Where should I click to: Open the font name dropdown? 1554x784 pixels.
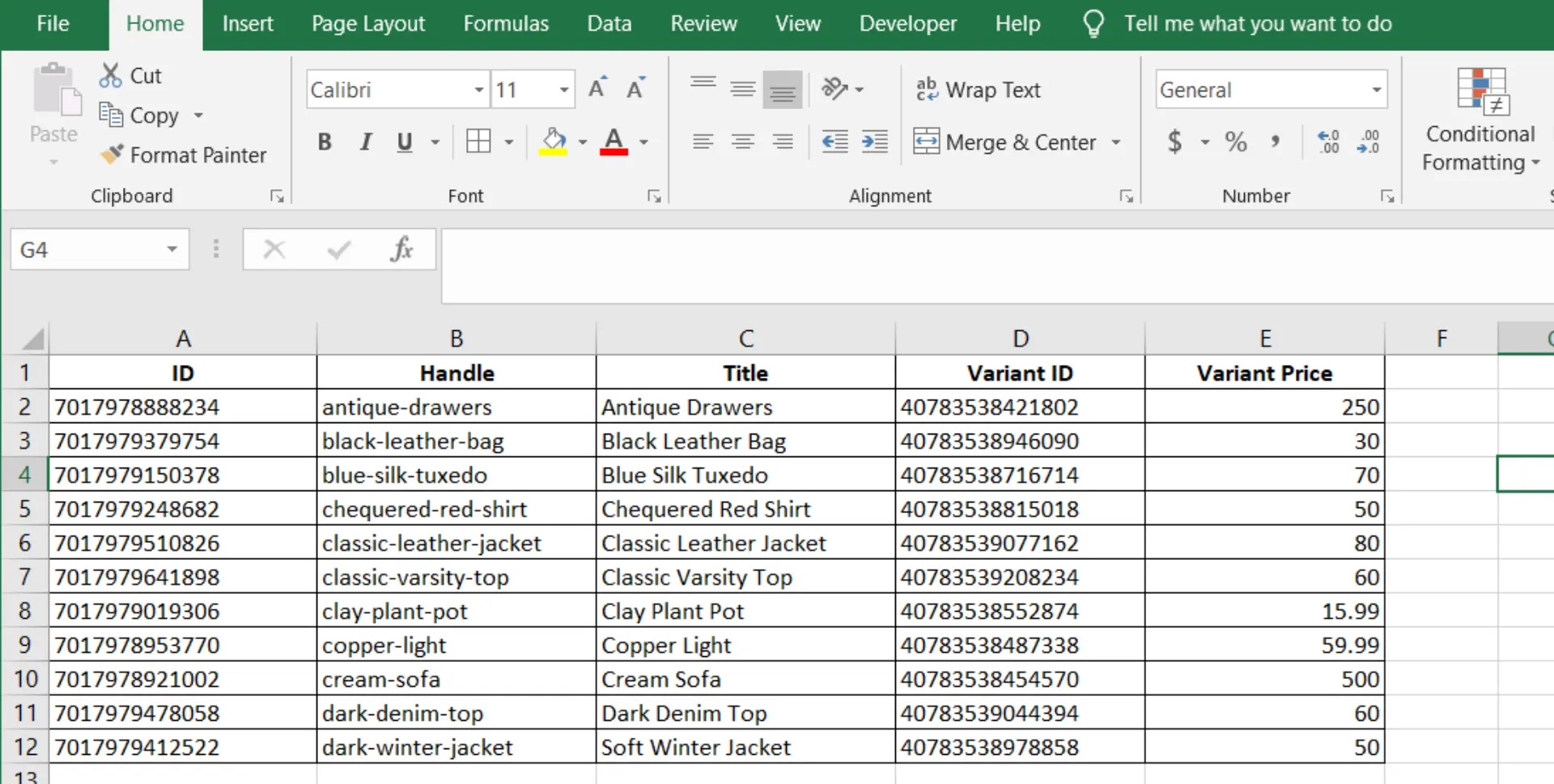(x=478, y=90)
